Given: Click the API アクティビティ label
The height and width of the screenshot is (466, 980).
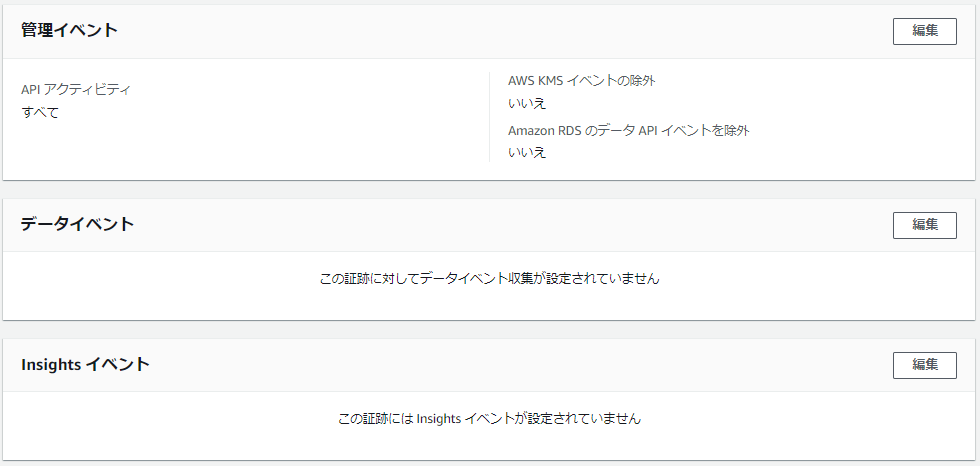Looking at the screenshot, I should pyautogui.click(x=76, y=89).
